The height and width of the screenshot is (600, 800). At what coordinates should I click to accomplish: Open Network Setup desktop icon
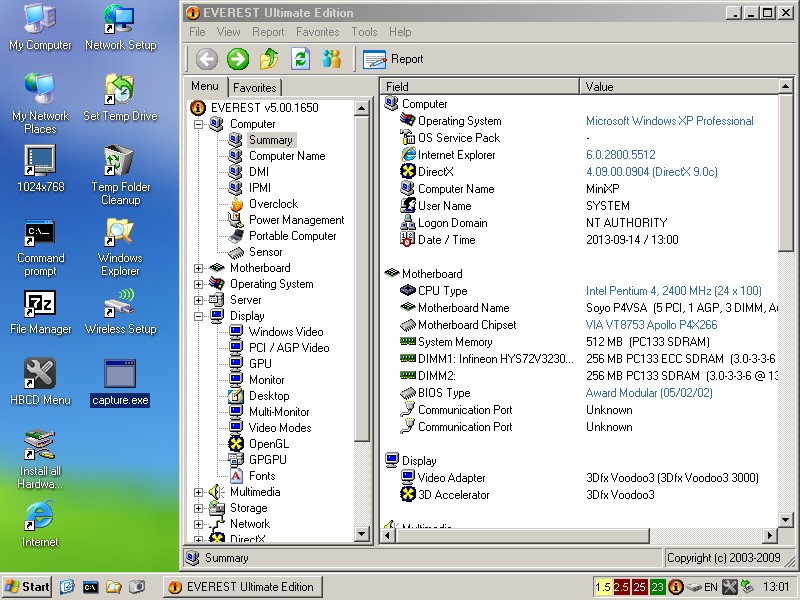120,28
